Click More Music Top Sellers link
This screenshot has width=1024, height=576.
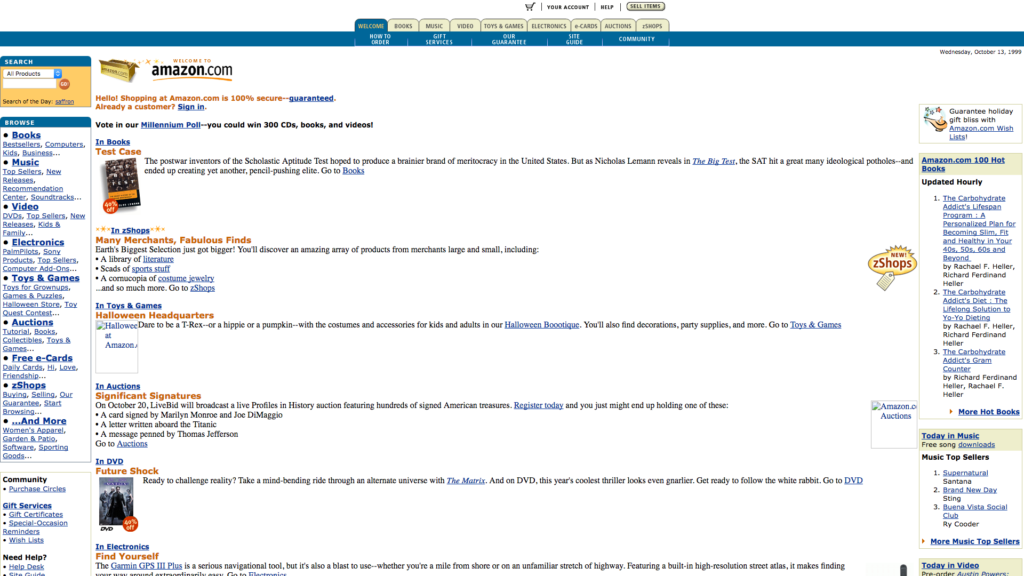click(x=974, y=541)
